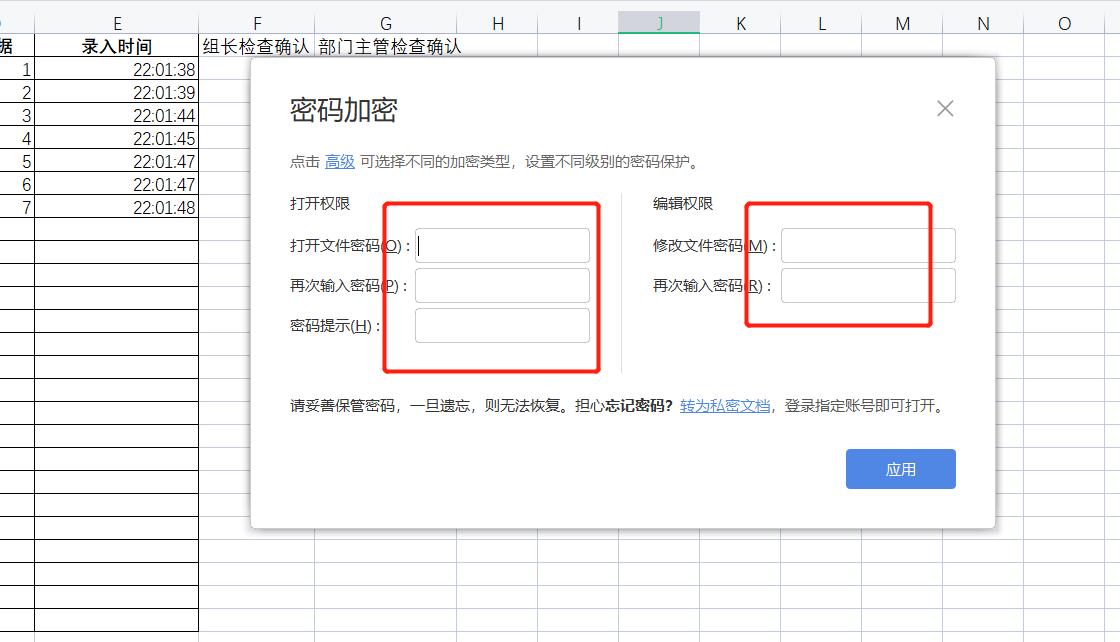1120x642 pixels.
Task: Click the 组长检查确认 header cell
Action: (x=257, y=45)
